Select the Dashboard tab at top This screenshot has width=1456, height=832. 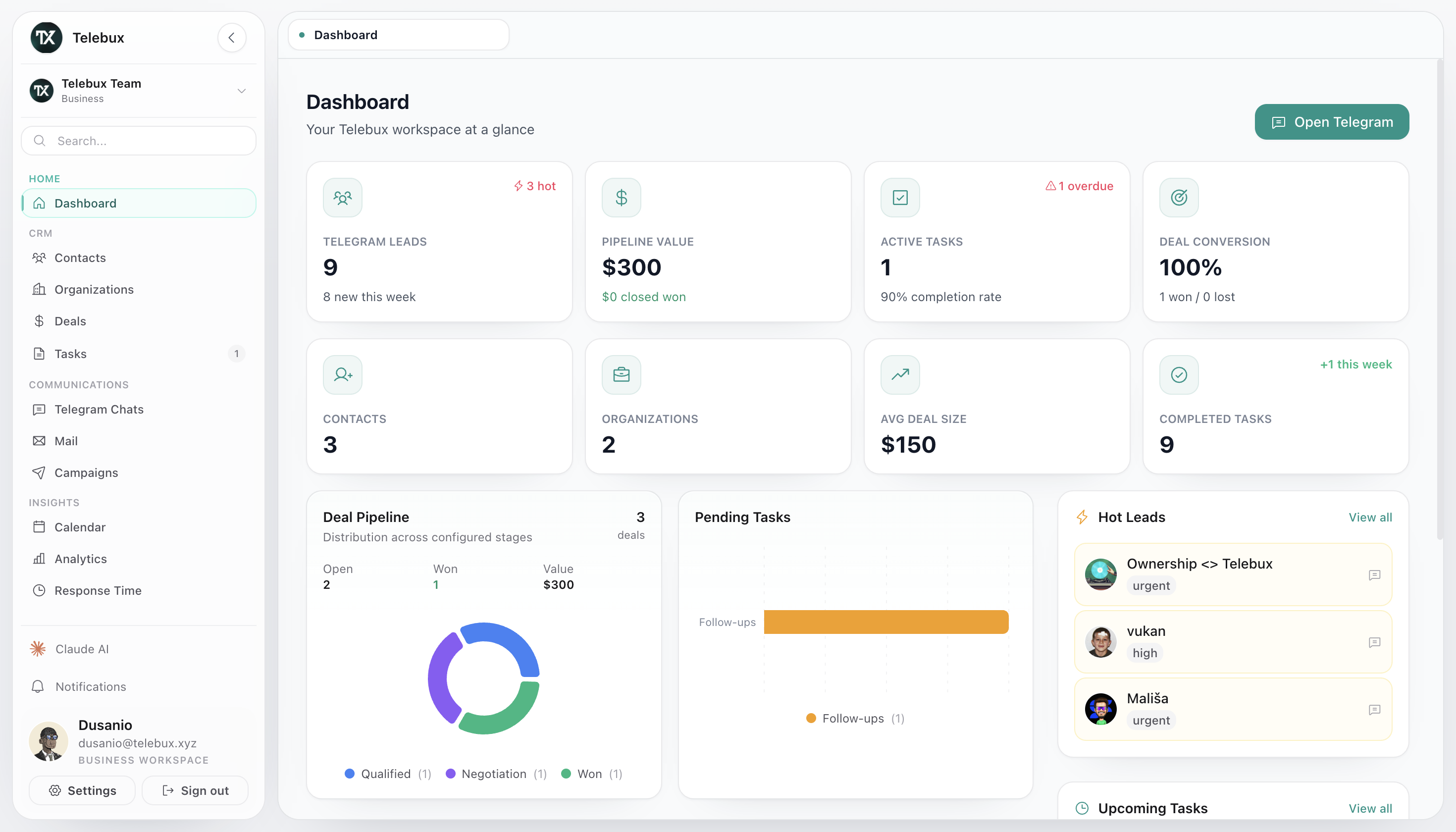pyautogui.click(x=399, y=35)
